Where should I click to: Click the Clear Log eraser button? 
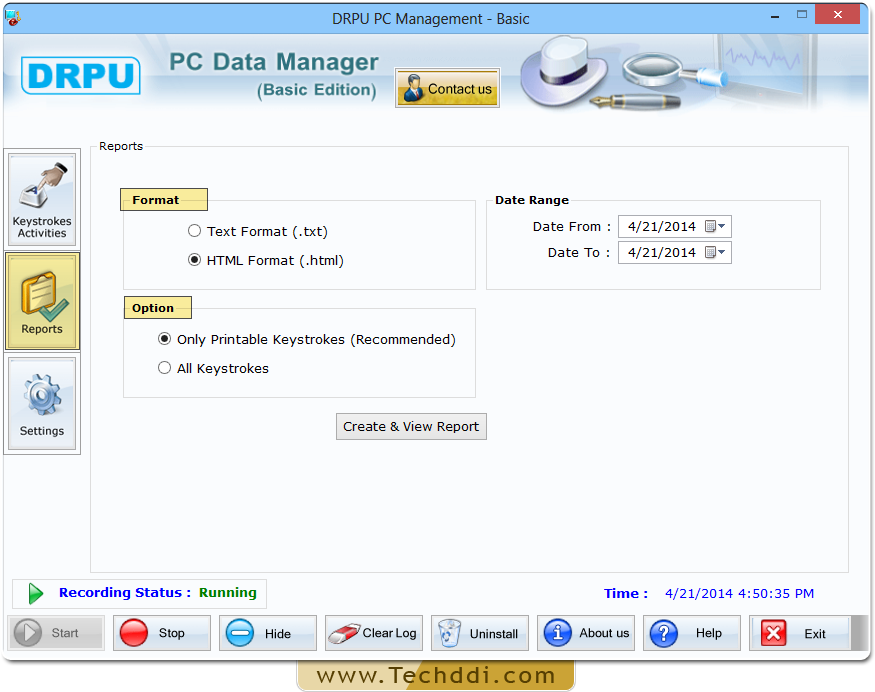click(374, 633)
